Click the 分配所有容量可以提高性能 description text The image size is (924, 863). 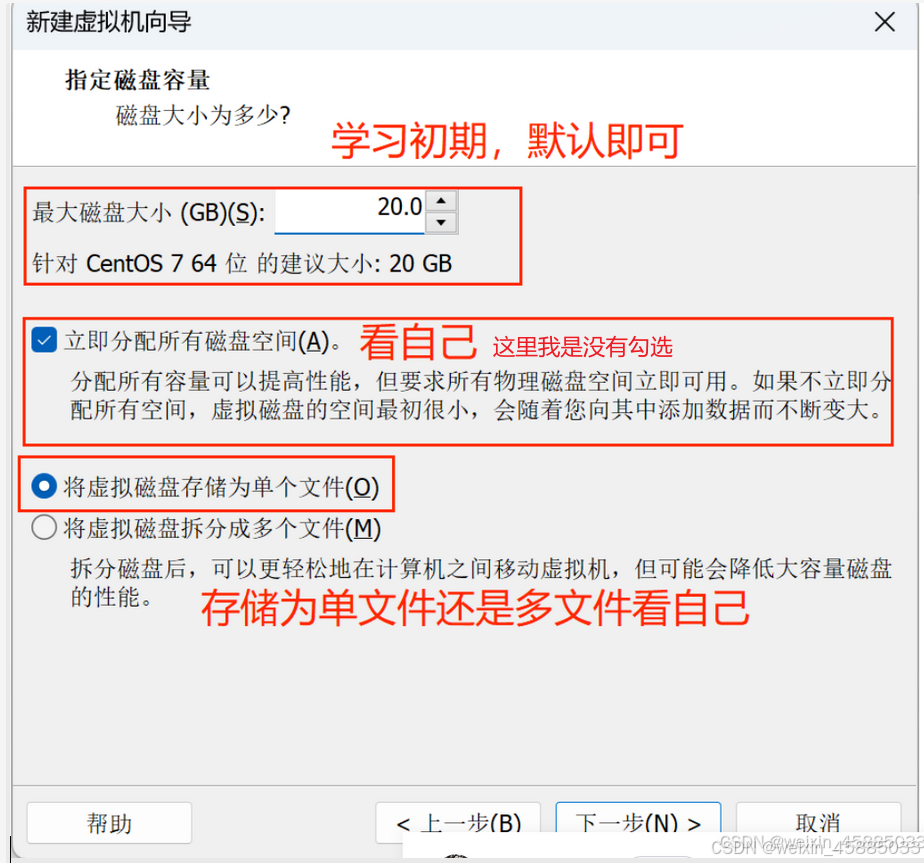[x=480, y=396]
